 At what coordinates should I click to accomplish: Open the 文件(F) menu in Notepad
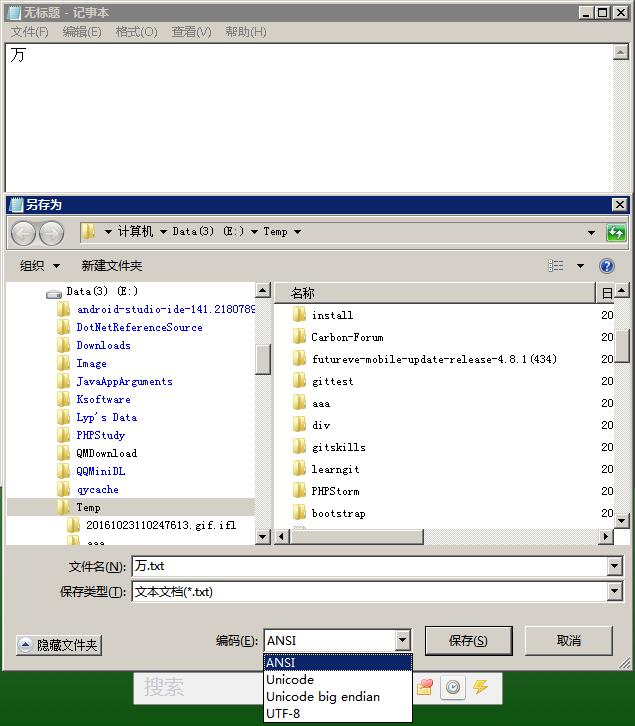pyautogui.click(x=30, y=32)
